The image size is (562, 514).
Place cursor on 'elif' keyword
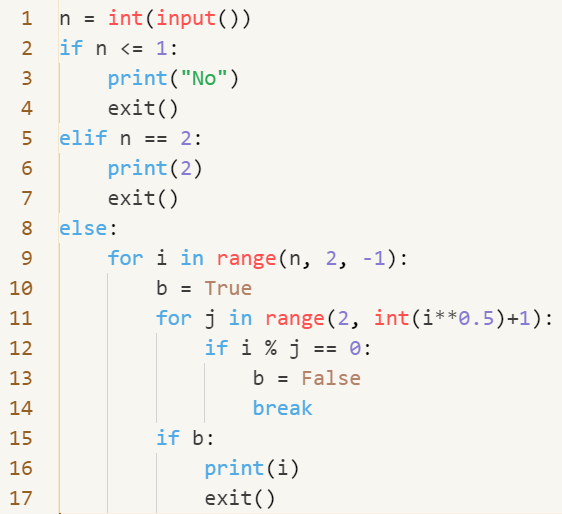tap(83, 138)
